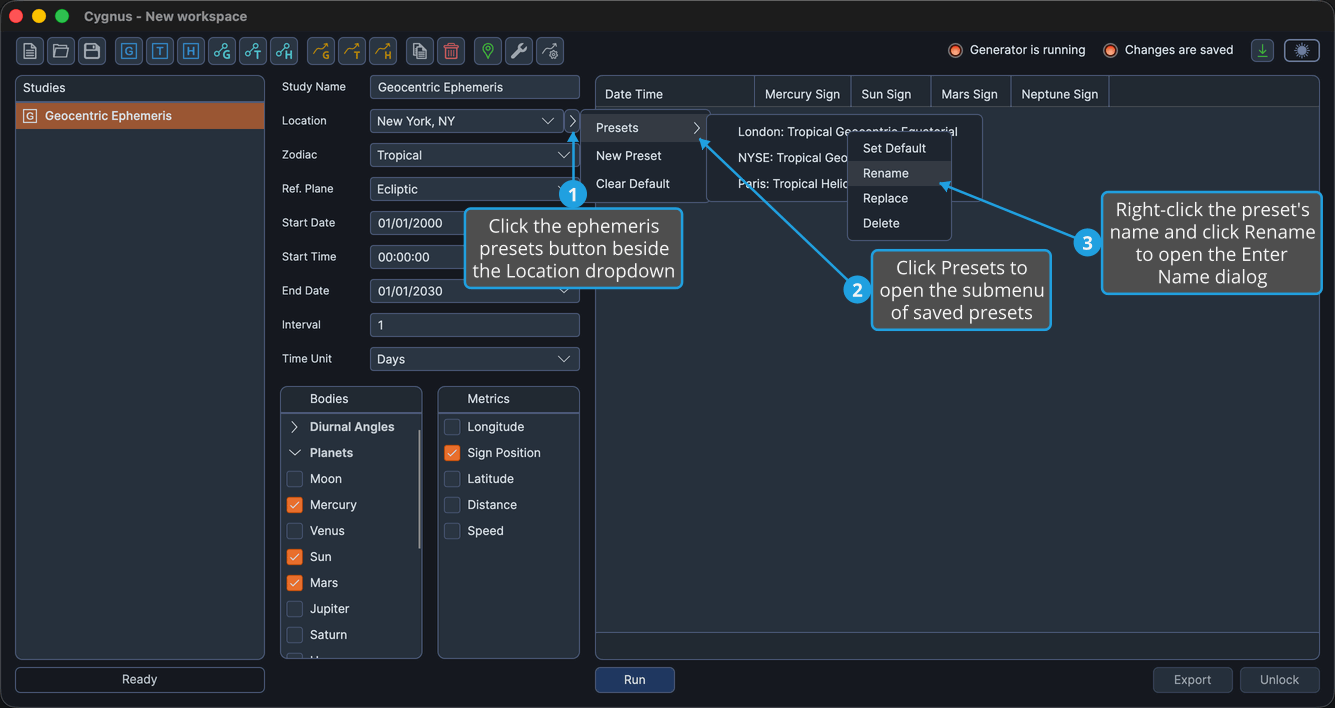Click the Ready status bar
Image resolution: width=1335 pixels, height=708 pixels.
point(140,680)
